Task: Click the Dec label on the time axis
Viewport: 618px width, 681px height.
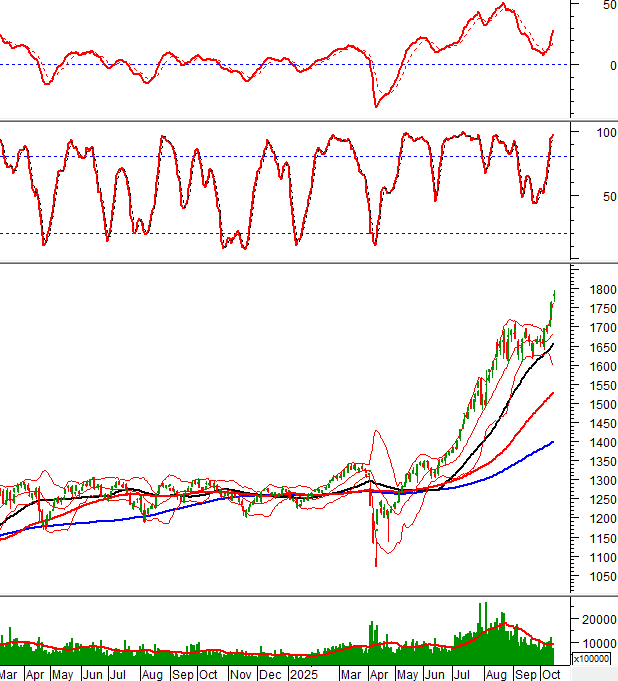Action: coord(271,675)
